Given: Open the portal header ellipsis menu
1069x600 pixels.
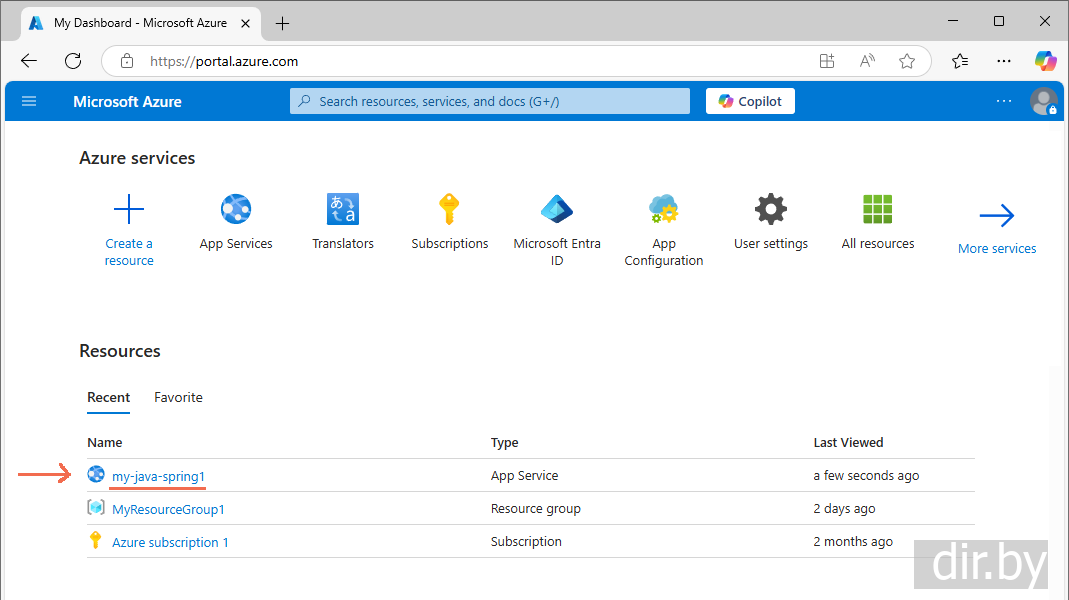Looking at the screenshot, I should [1004, 101].
